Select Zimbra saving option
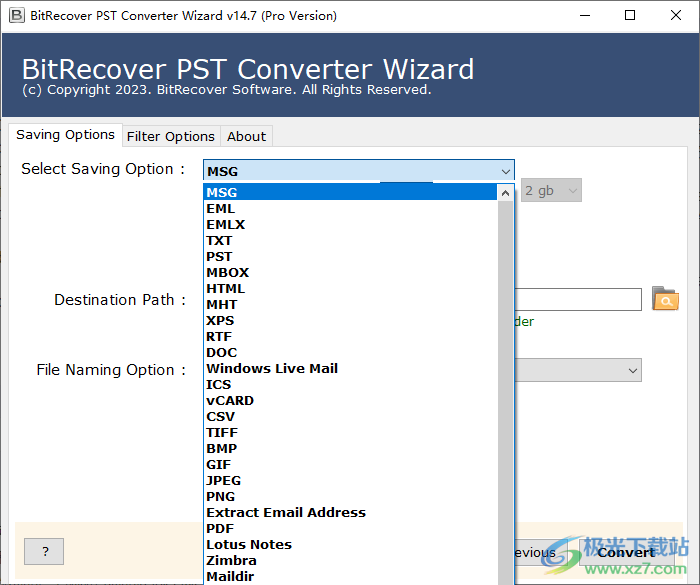700x585 pixels. [351, 560]
